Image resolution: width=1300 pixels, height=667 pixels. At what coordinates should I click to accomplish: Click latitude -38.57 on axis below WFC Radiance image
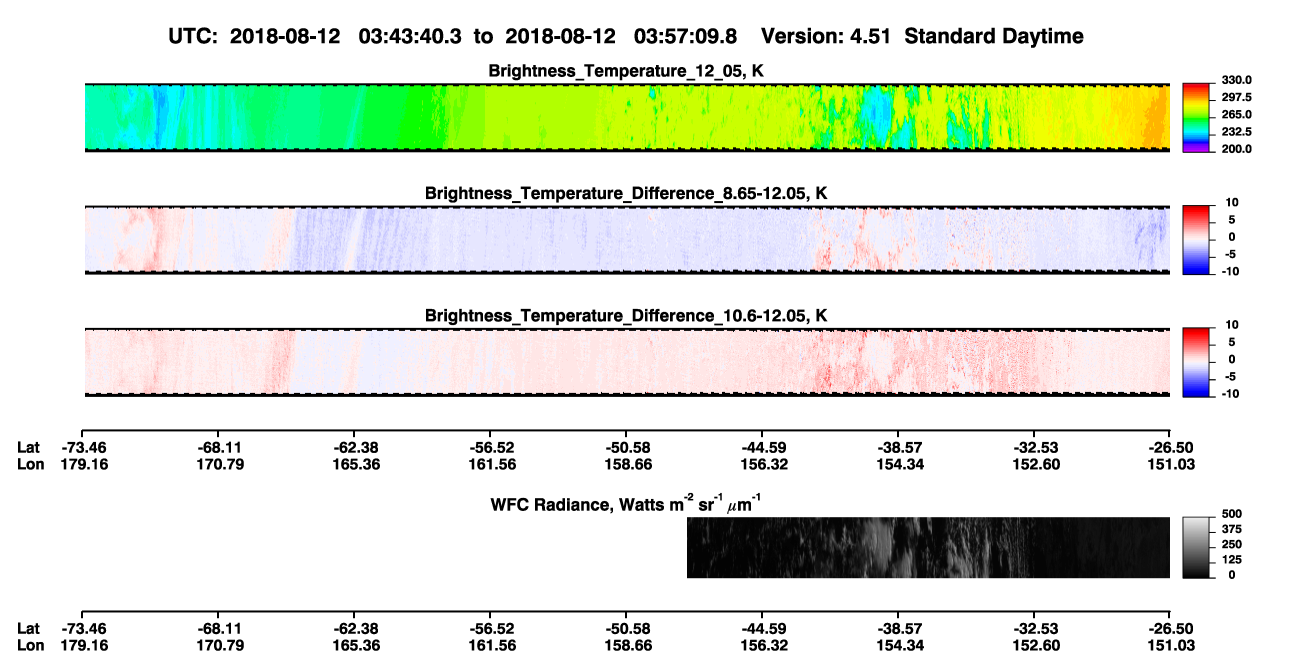(898, 629)
